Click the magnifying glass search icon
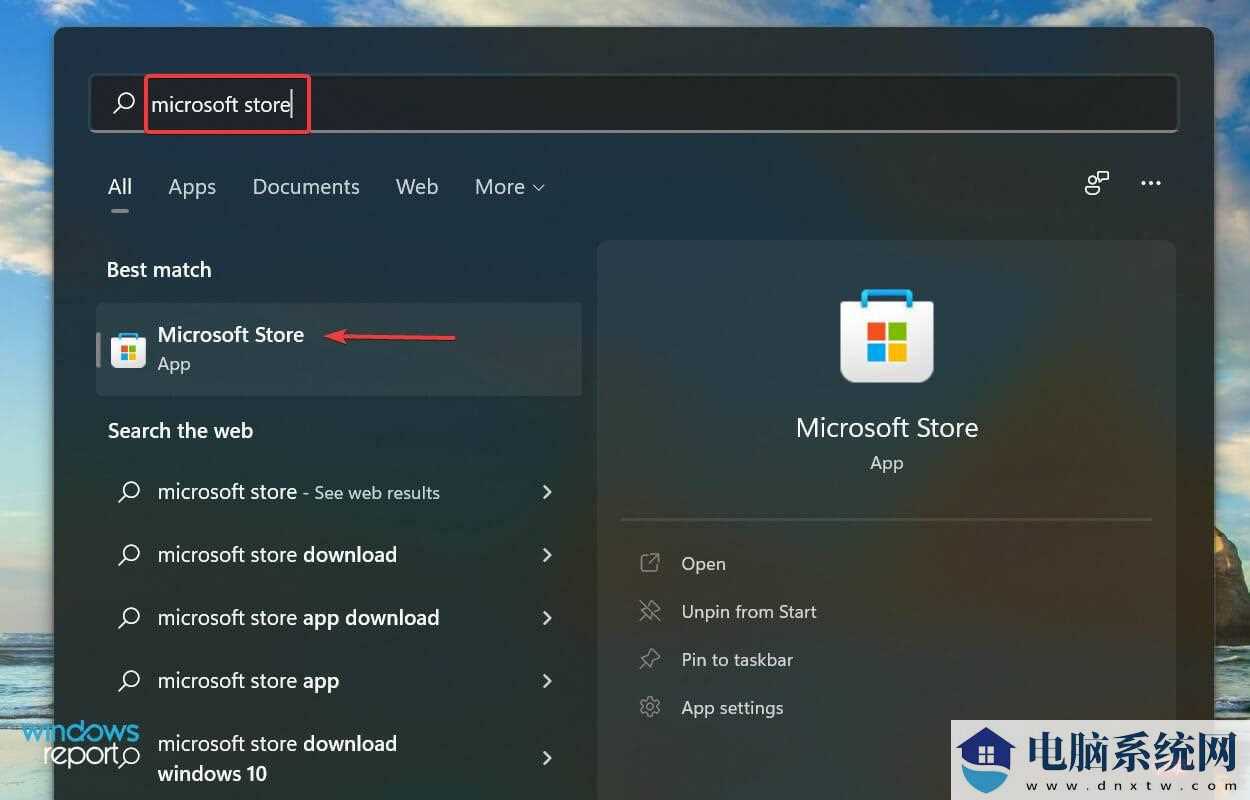 pos(123,103)
